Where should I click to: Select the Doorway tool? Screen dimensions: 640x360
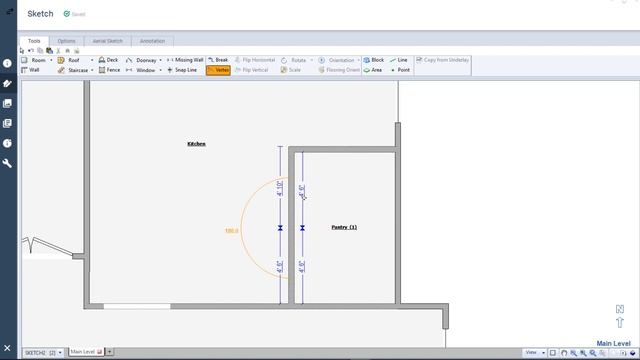[x=141, y=60]
